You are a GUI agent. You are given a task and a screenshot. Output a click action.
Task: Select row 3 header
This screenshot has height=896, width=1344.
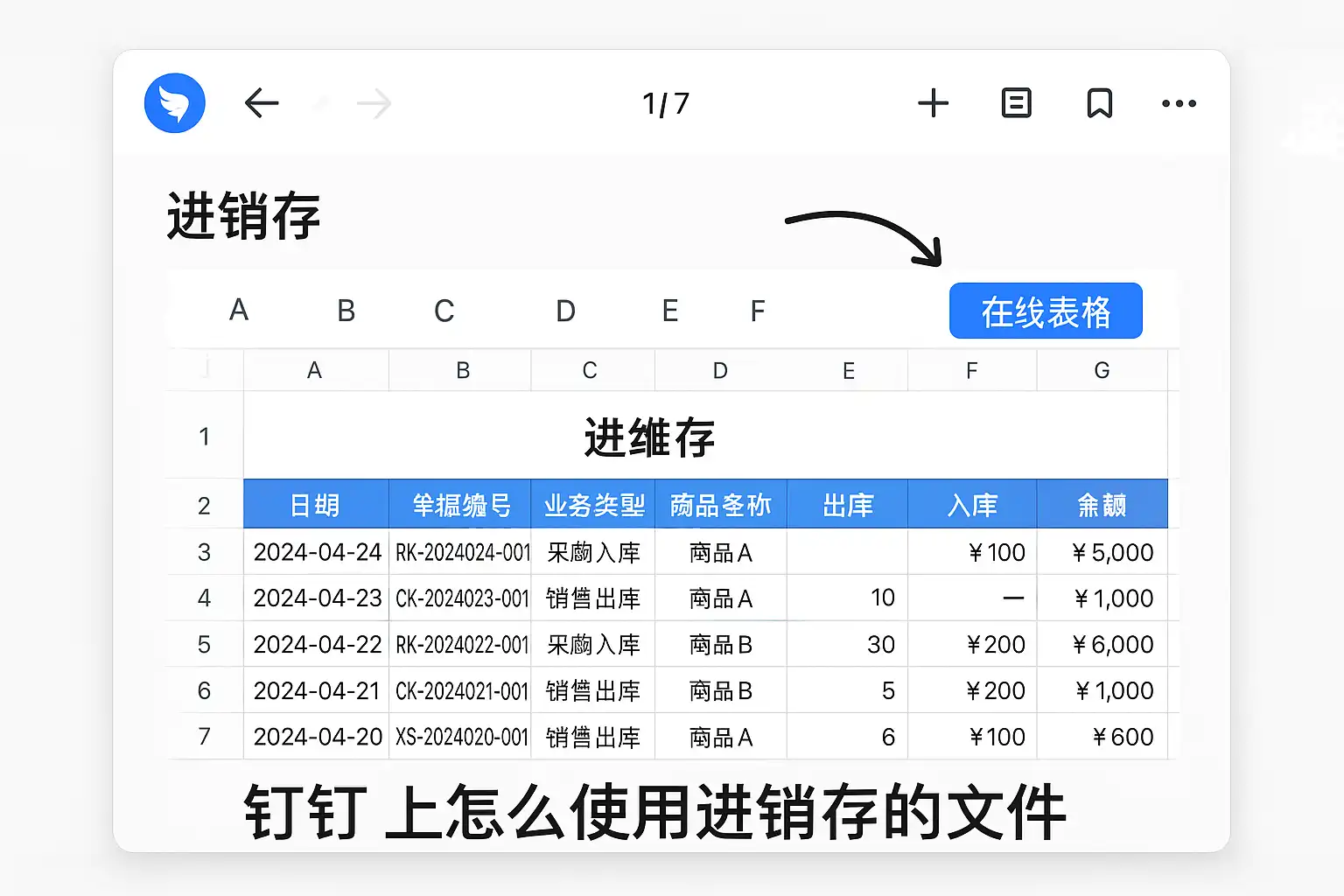coord(204,552)
